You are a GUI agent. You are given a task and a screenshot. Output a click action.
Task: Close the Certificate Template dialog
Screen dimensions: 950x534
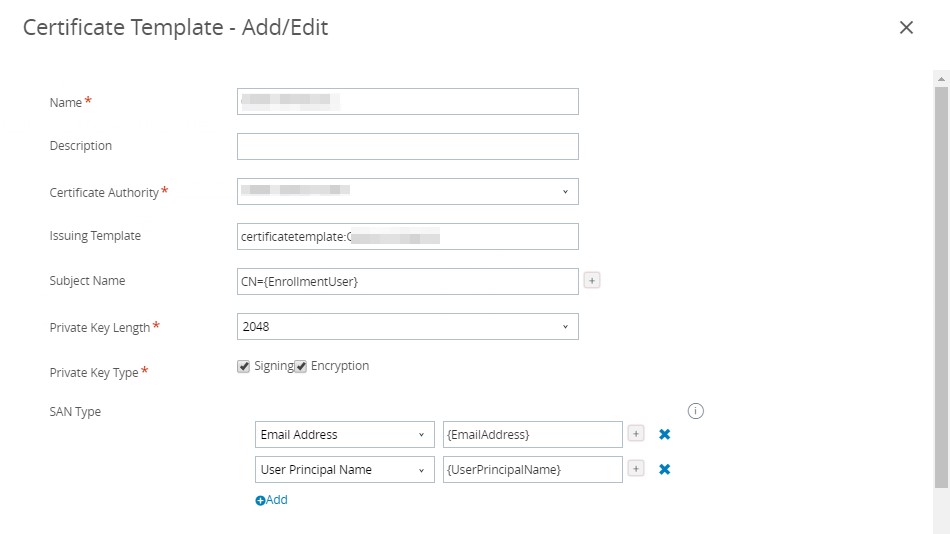[906, 28]
